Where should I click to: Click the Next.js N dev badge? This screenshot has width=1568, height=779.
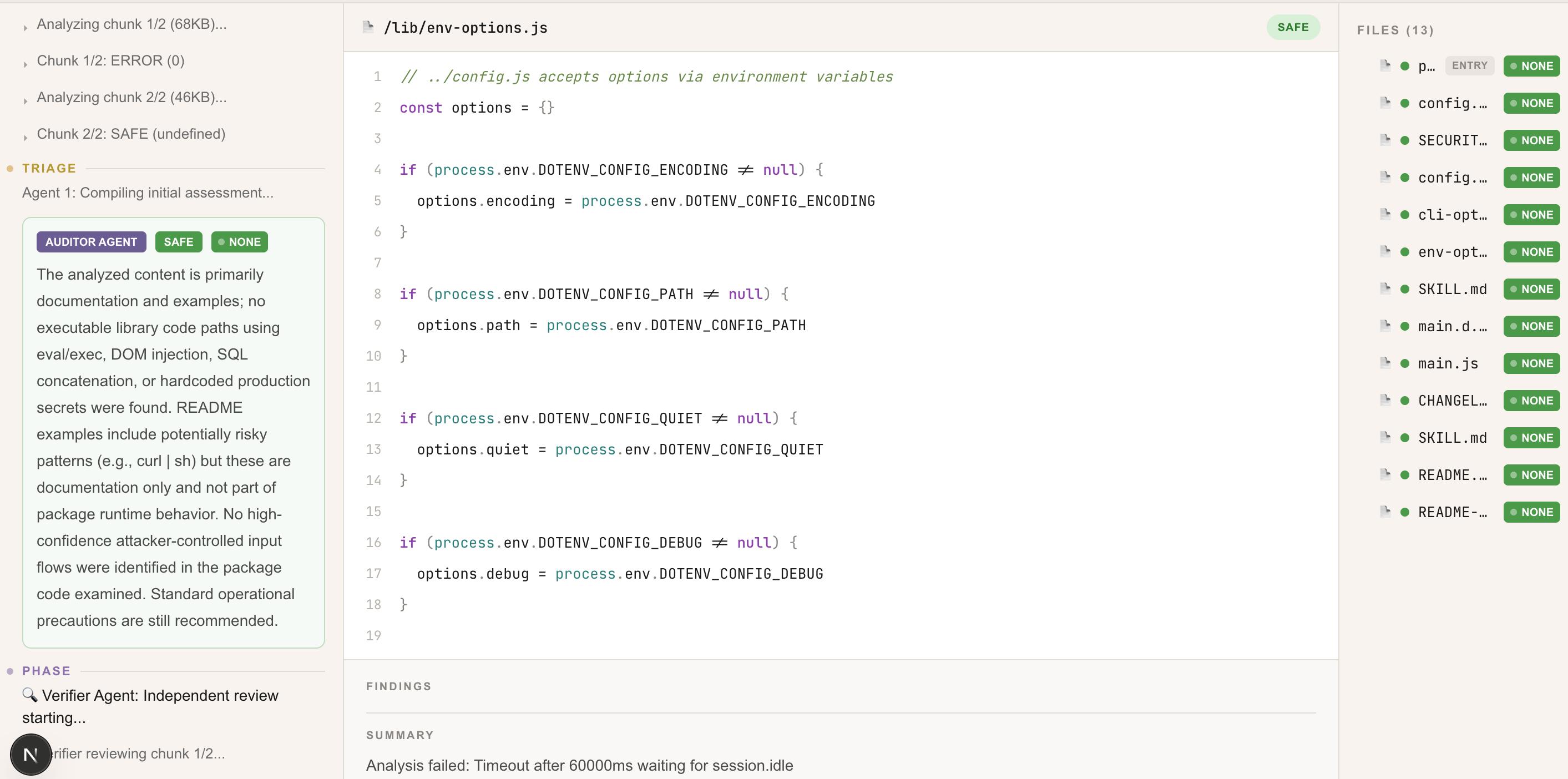[x=31, y=755]
